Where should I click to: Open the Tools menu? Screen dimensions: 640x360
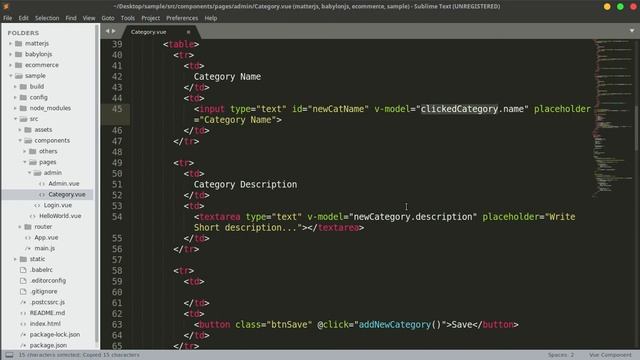point(127,18)
